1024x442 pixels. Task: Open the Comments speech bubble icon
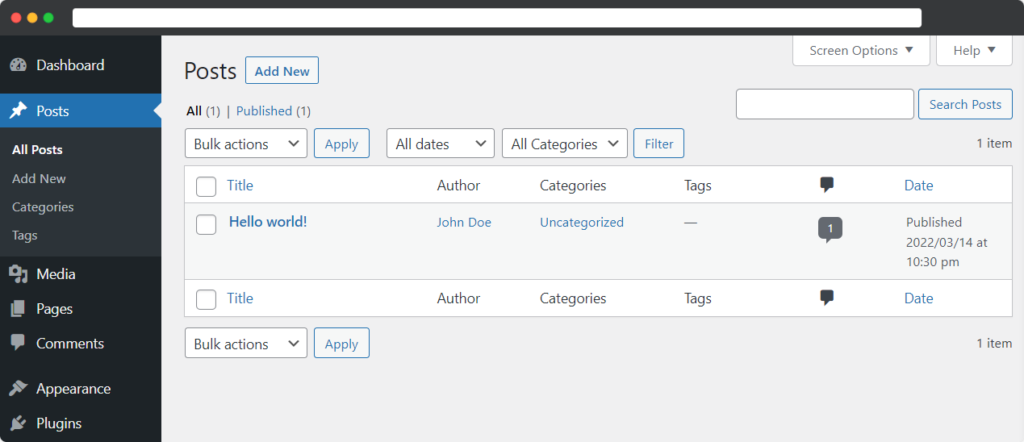pyautogui.click(x=18, y=343)
